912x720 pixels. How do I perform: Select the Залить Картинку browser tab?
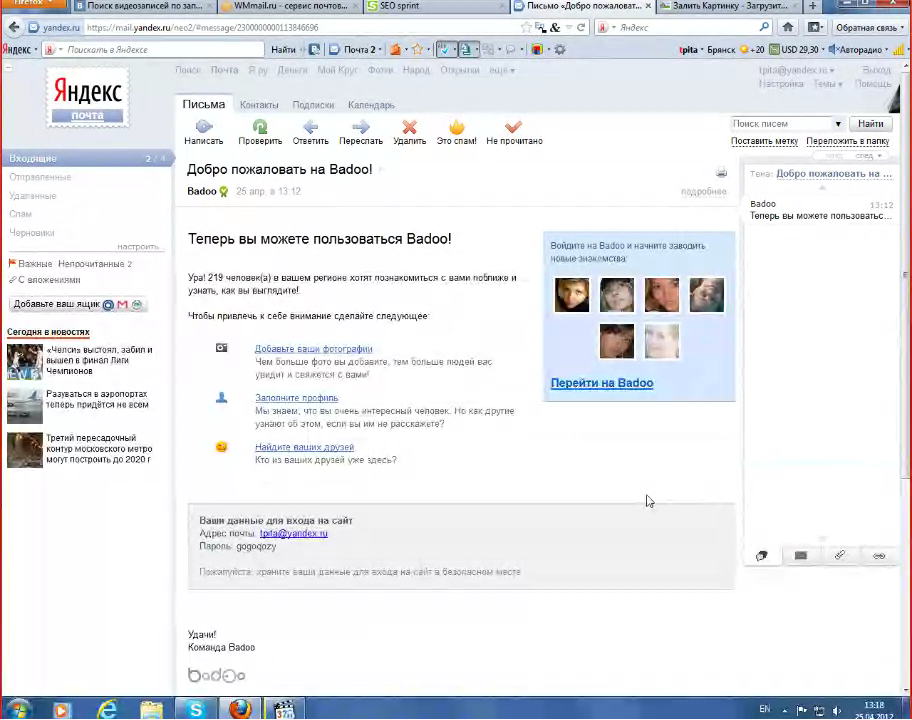[x=729, y=6]
